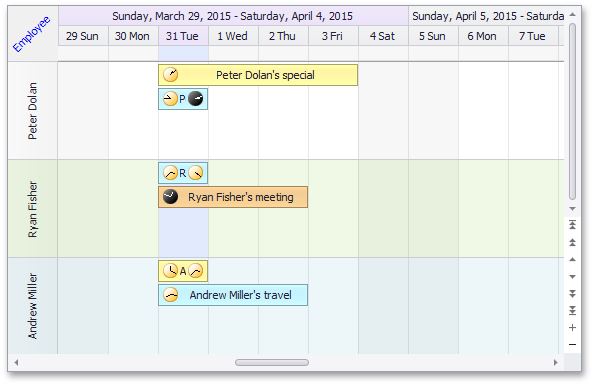This screenshot has width=595, height=387.
Task: Select the Ryan Fisher resource header
Action: point(33,209)
